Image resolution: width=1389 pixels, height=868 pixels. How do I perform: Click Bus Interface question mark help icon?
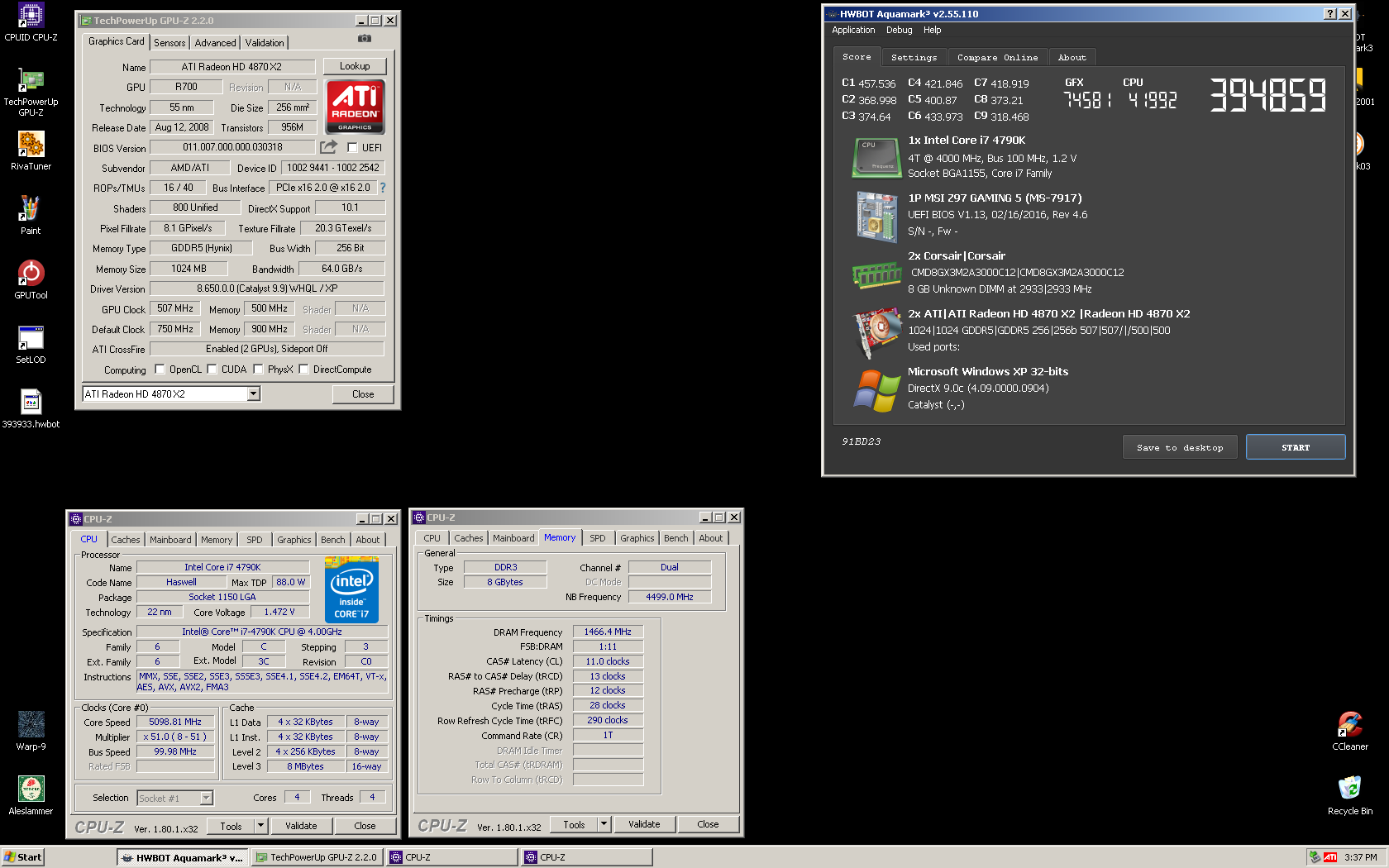(x=383, y=188)
